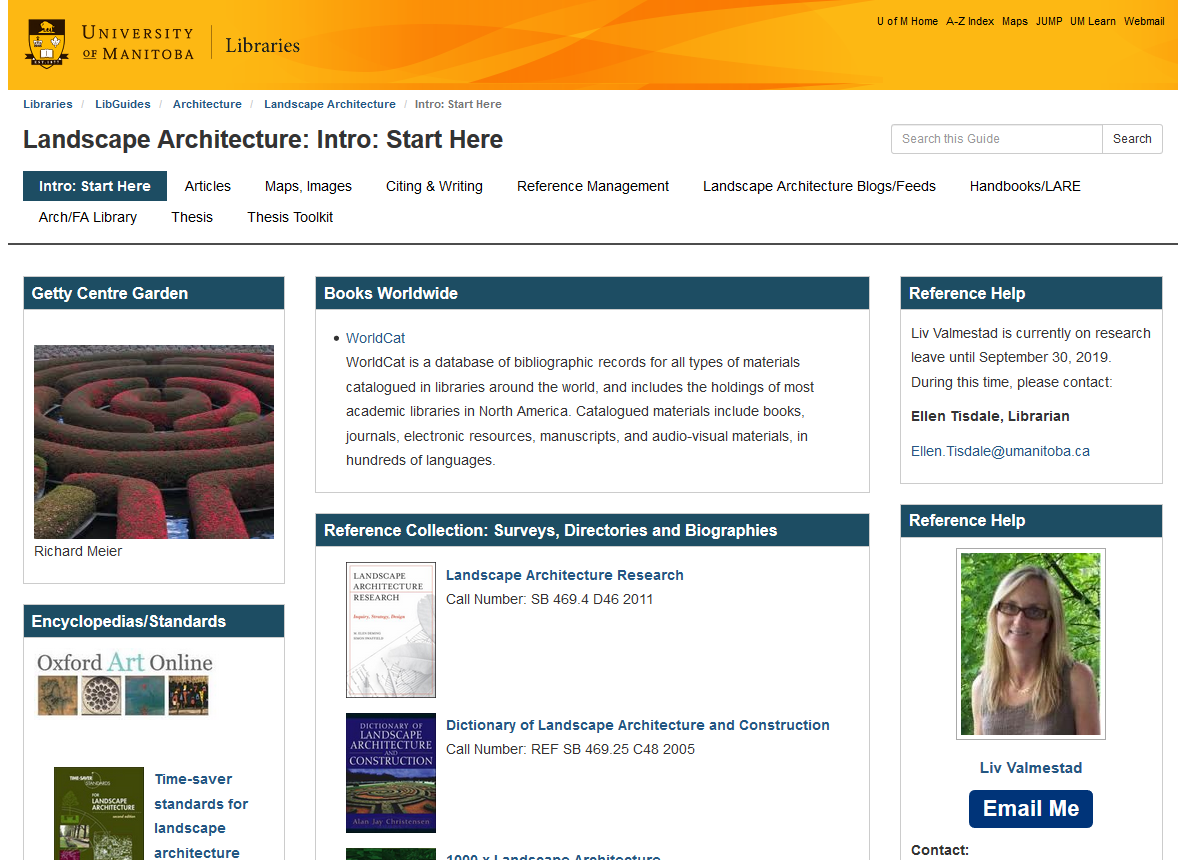
Task: Open Landscape Architecture Blogs/Feeds tab
Action: [819, 186]
